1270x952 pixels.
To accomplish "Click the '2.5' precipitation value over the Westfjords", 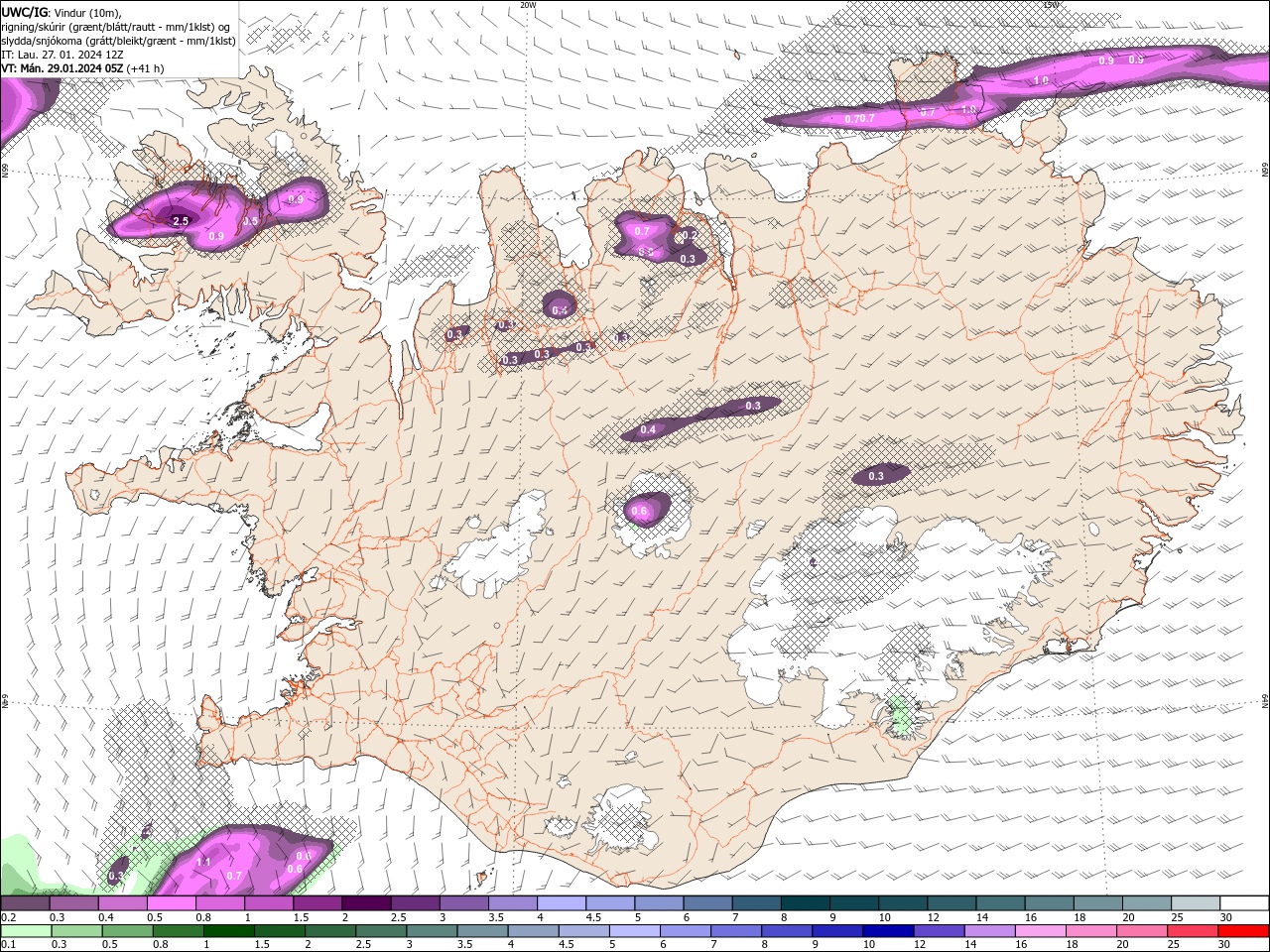I will 181,221.
